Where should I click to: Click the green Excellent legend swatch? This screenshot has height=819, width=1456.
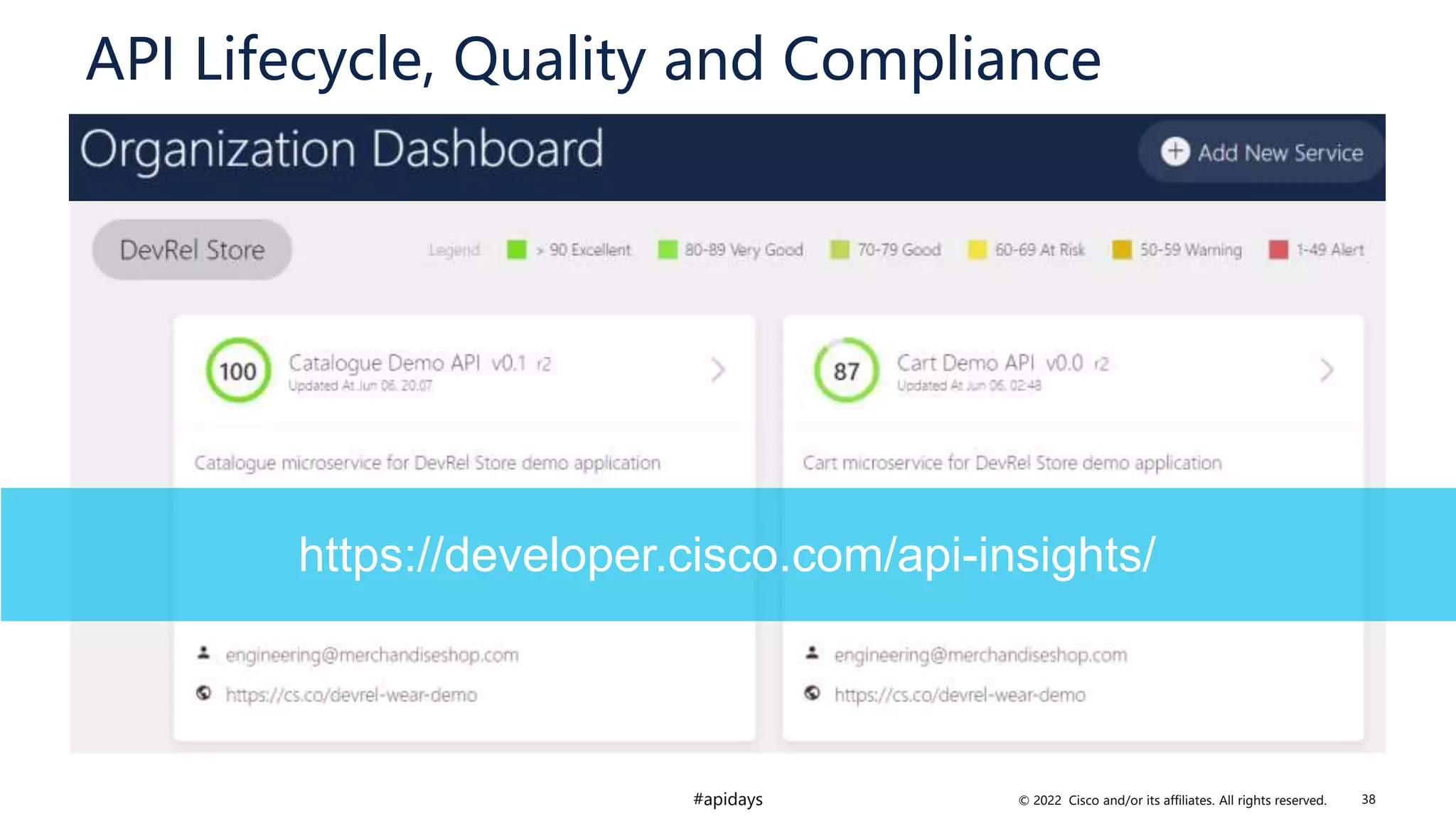(x=517, y=250)
